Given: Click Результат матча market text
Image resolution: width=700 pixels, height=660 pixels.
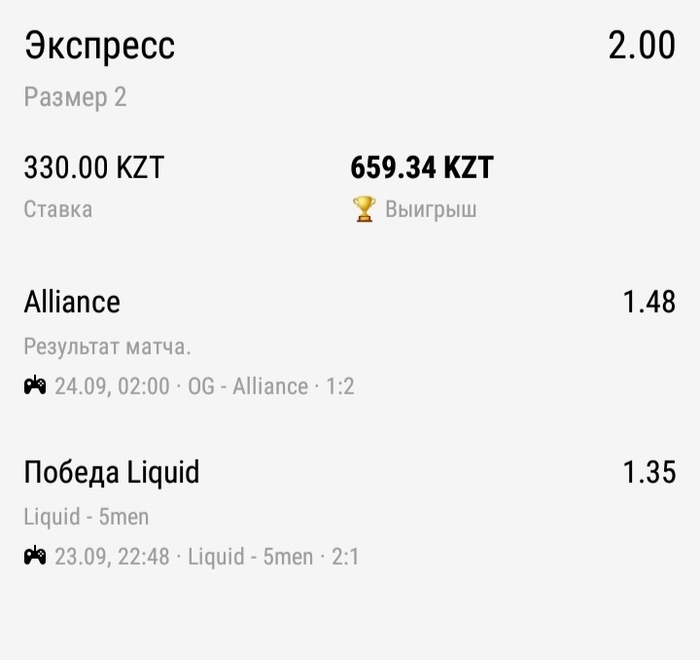Looking at the screenshot, I should tap(107, 347).
